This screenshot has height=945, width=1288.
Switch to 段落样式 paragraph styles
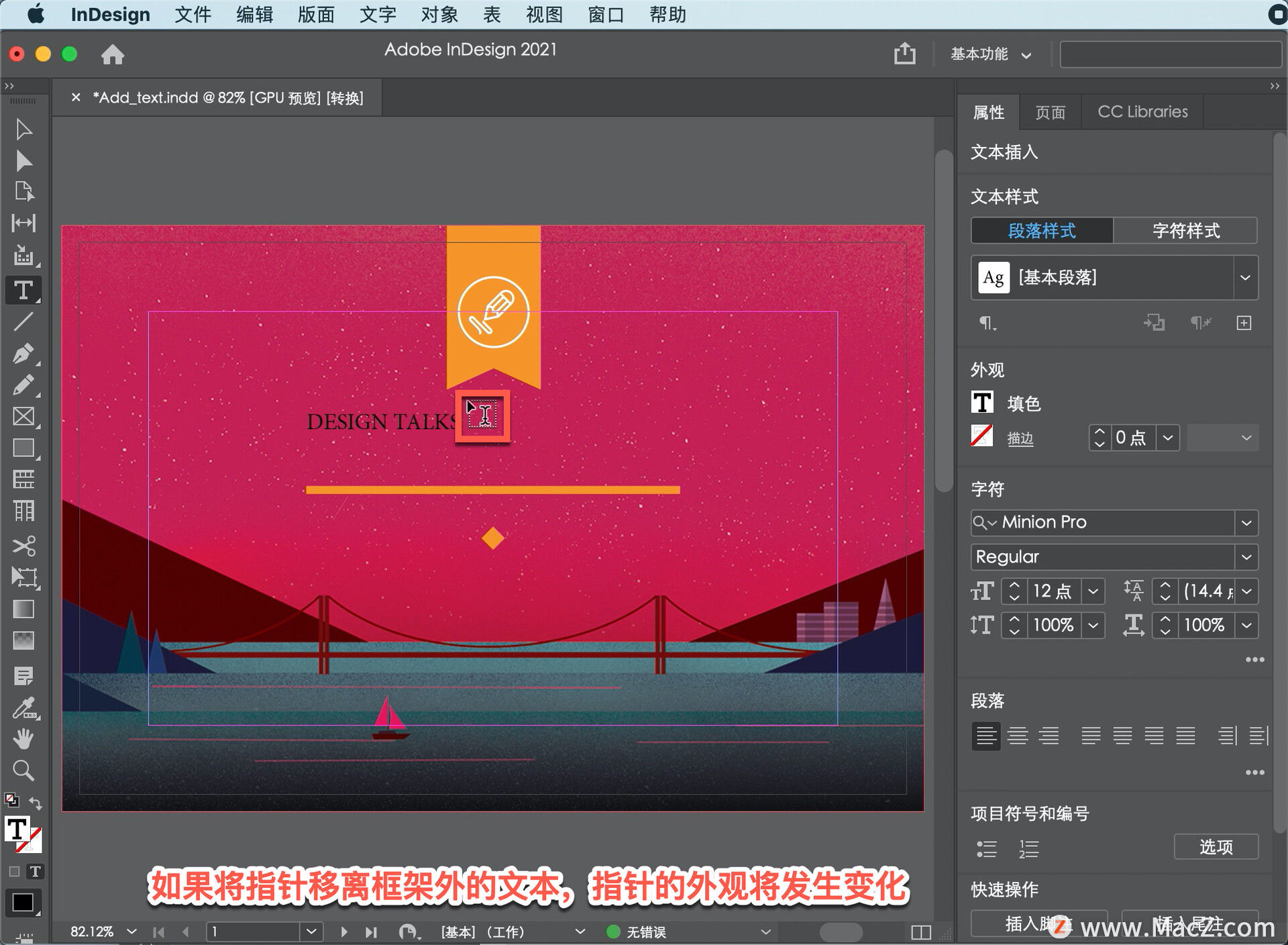click(1042, 231)
